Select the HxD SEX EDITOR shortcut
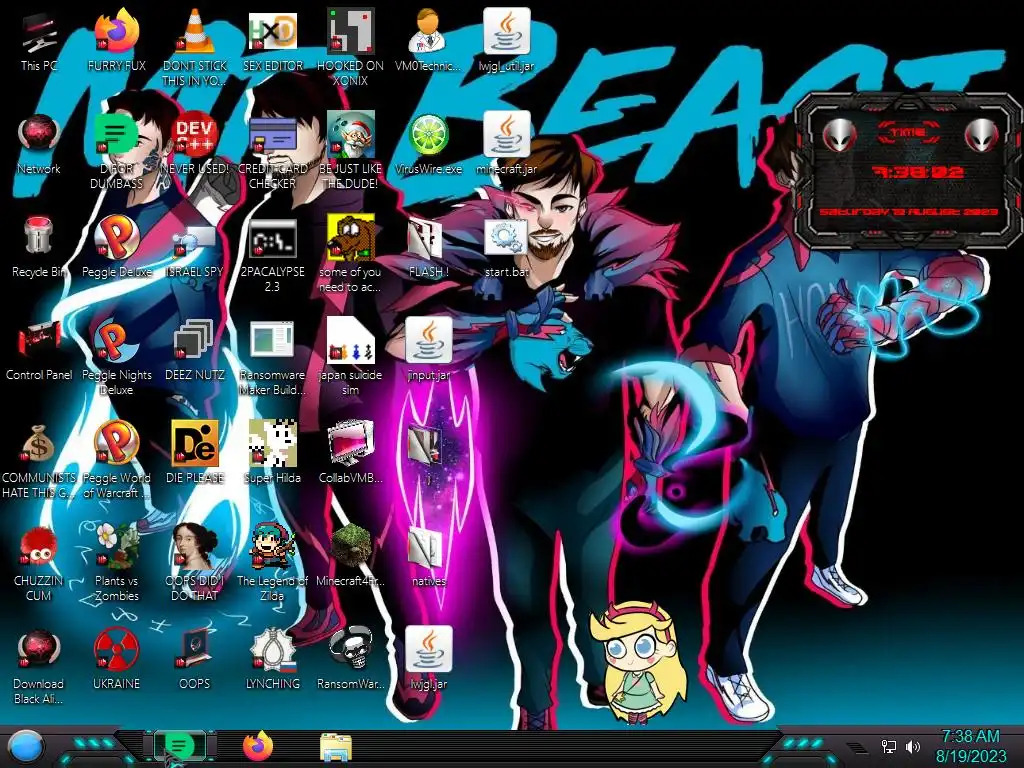The width and height of the screenshot is (1024, 768). click(272, 42)
